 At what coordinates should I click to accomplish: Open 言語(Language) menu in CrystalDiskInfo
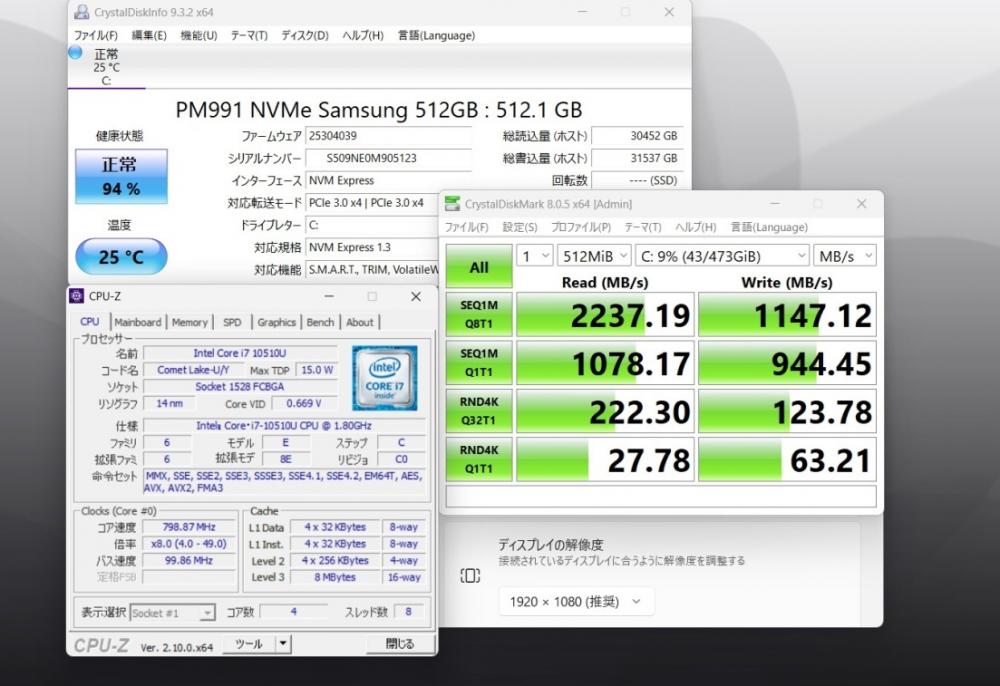[436, 36]
